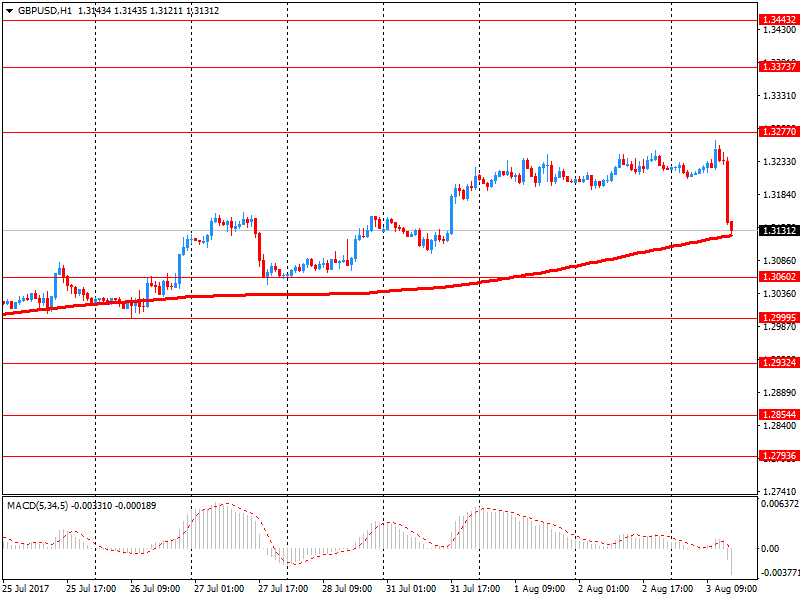Click the 2 Aug 17:00 time label
Screen dimensions: 800x600
(x=667, y=589)
